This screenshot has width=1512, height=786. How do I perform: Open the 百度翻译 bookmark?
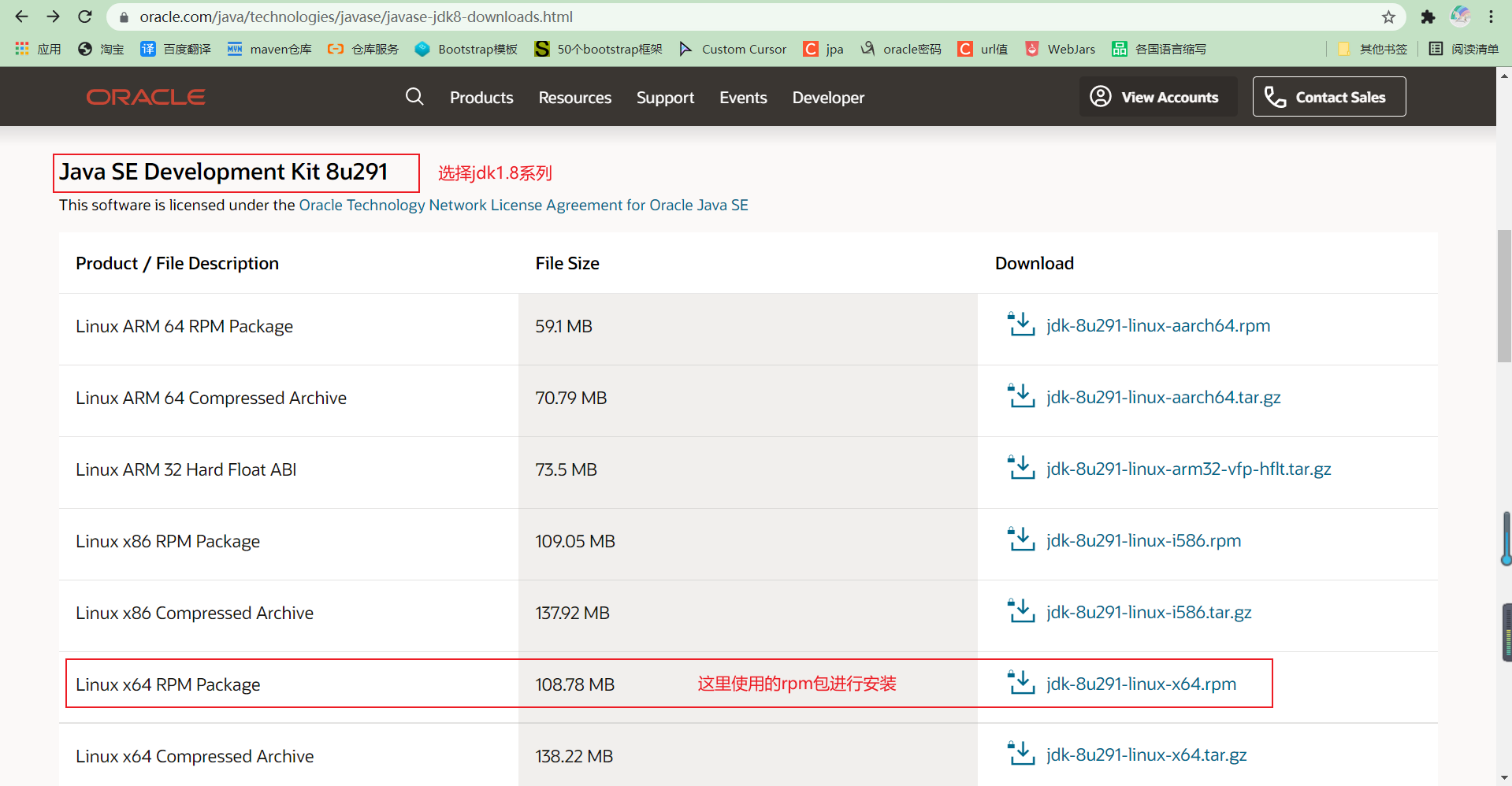coord(176,49)
